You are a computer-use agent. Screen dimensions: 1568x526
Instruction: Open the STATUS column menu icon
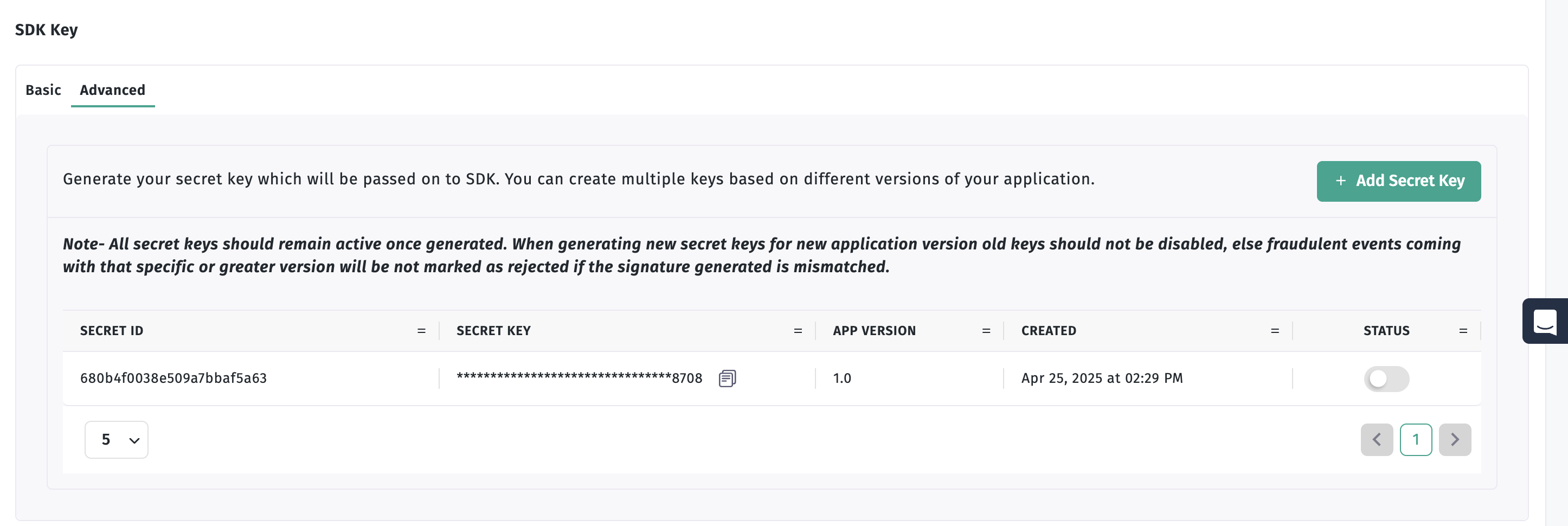pos(1463,331)
